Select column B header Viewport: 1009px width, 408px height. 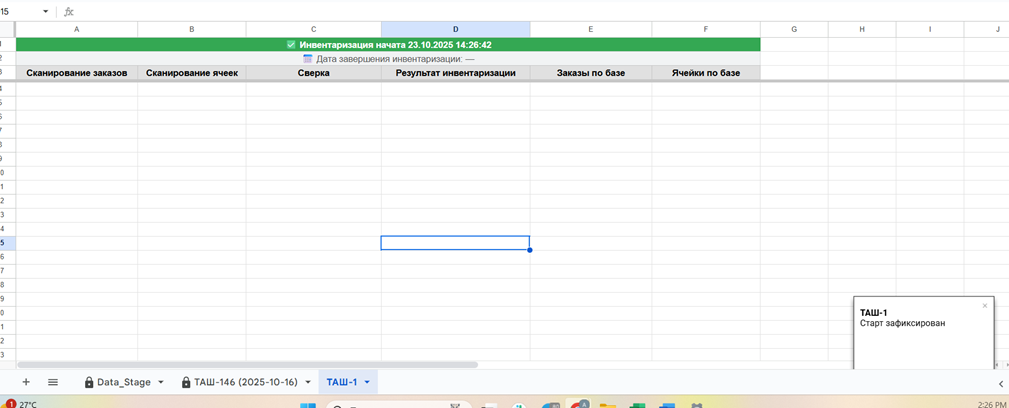[192, 29]
